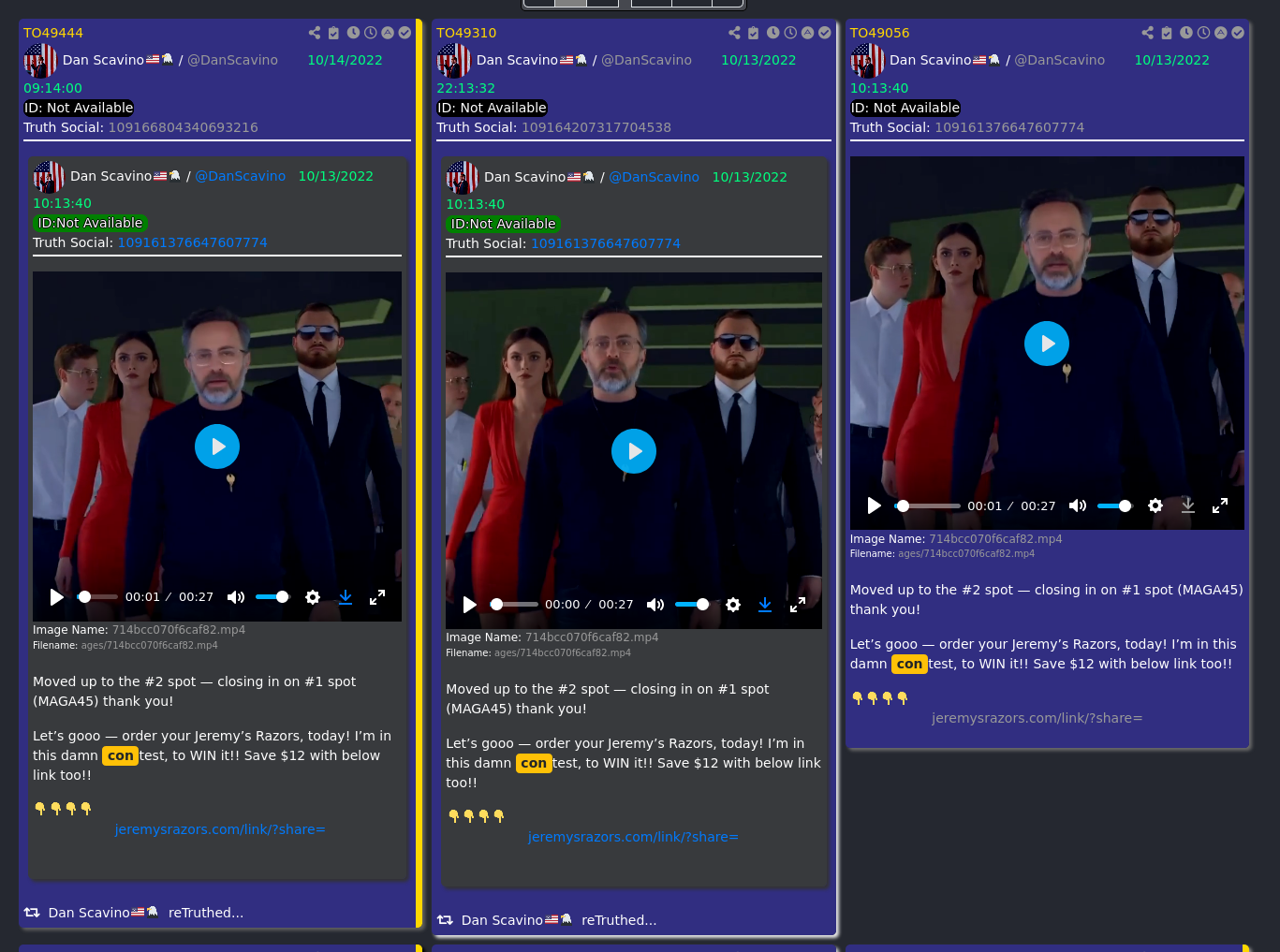The width and height of the screenshot is (1280, 952).
Task: Click share icon on card TO49444
Action: (315, 33)
